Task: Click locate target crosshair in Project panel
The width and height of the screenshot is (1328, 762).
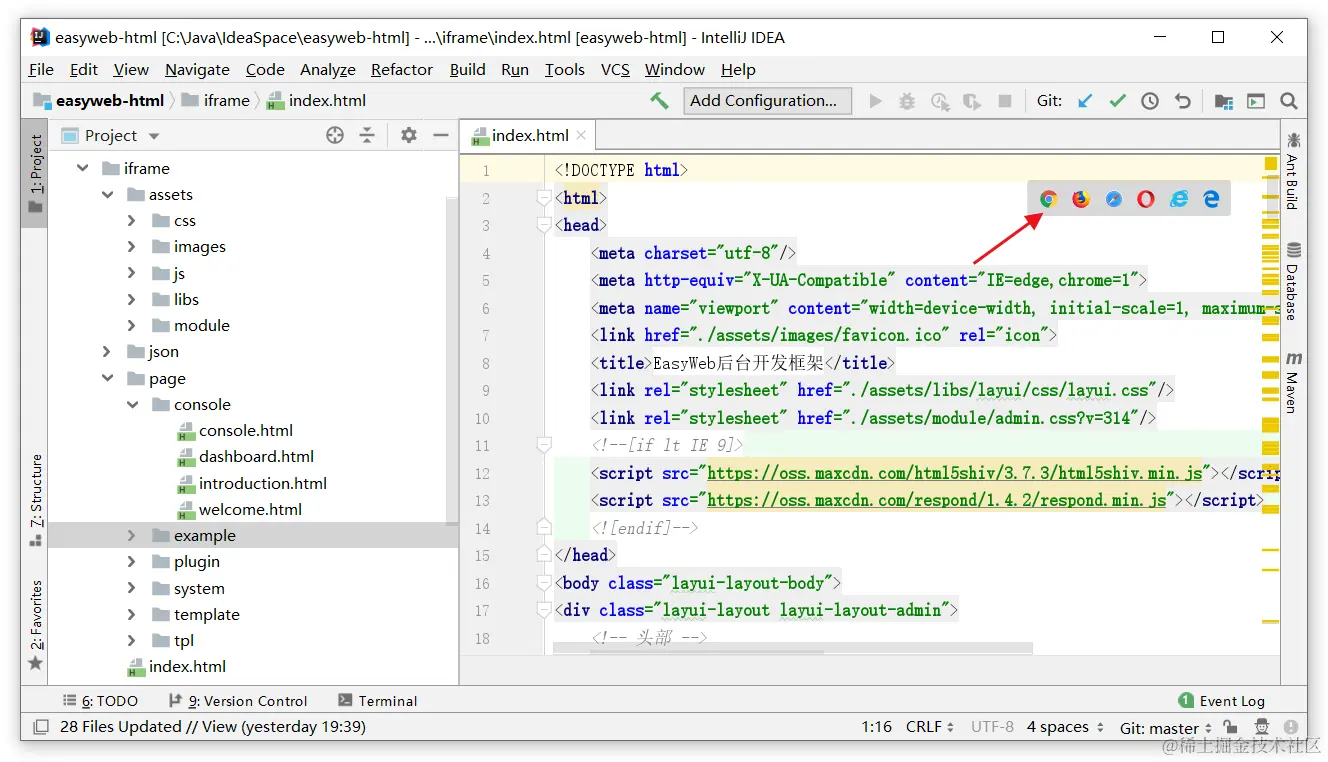Action: pyautogui.click(x=335, y=135)
